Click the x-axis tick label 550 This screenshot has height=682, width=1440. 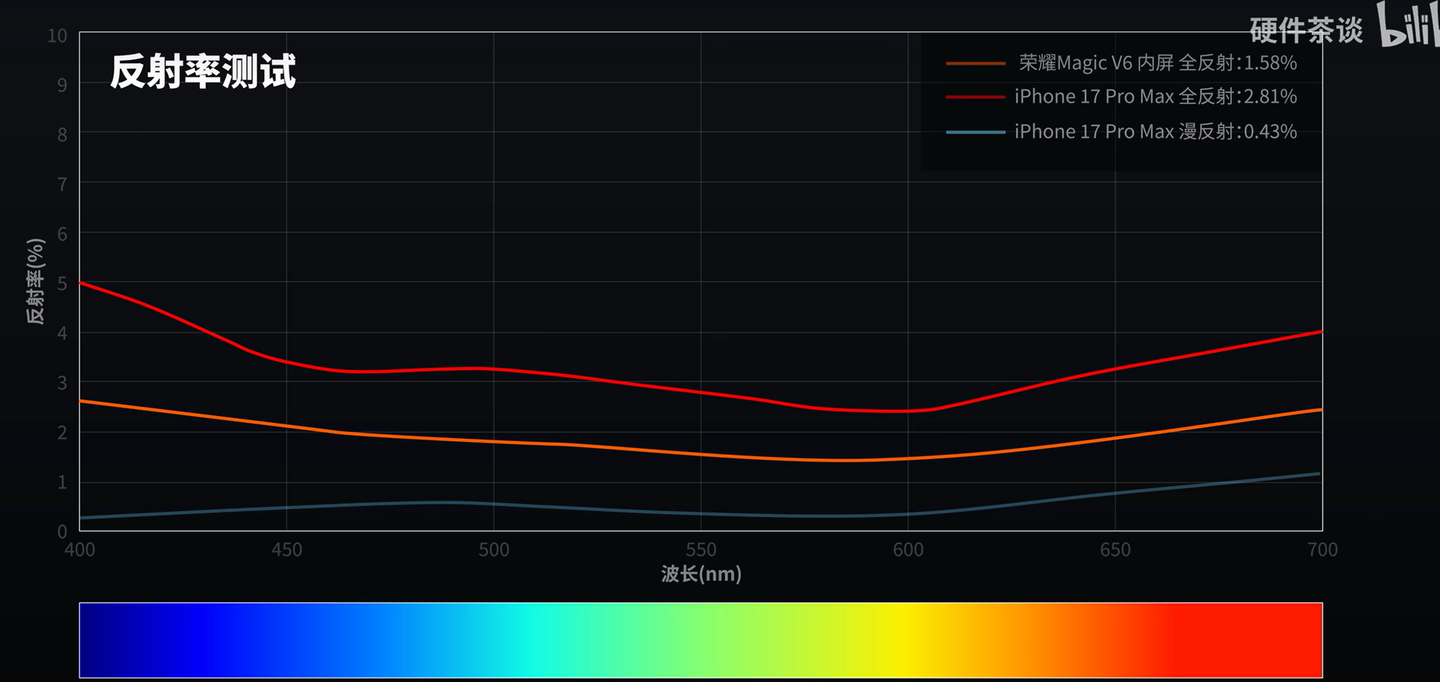(x=701, y=549)
